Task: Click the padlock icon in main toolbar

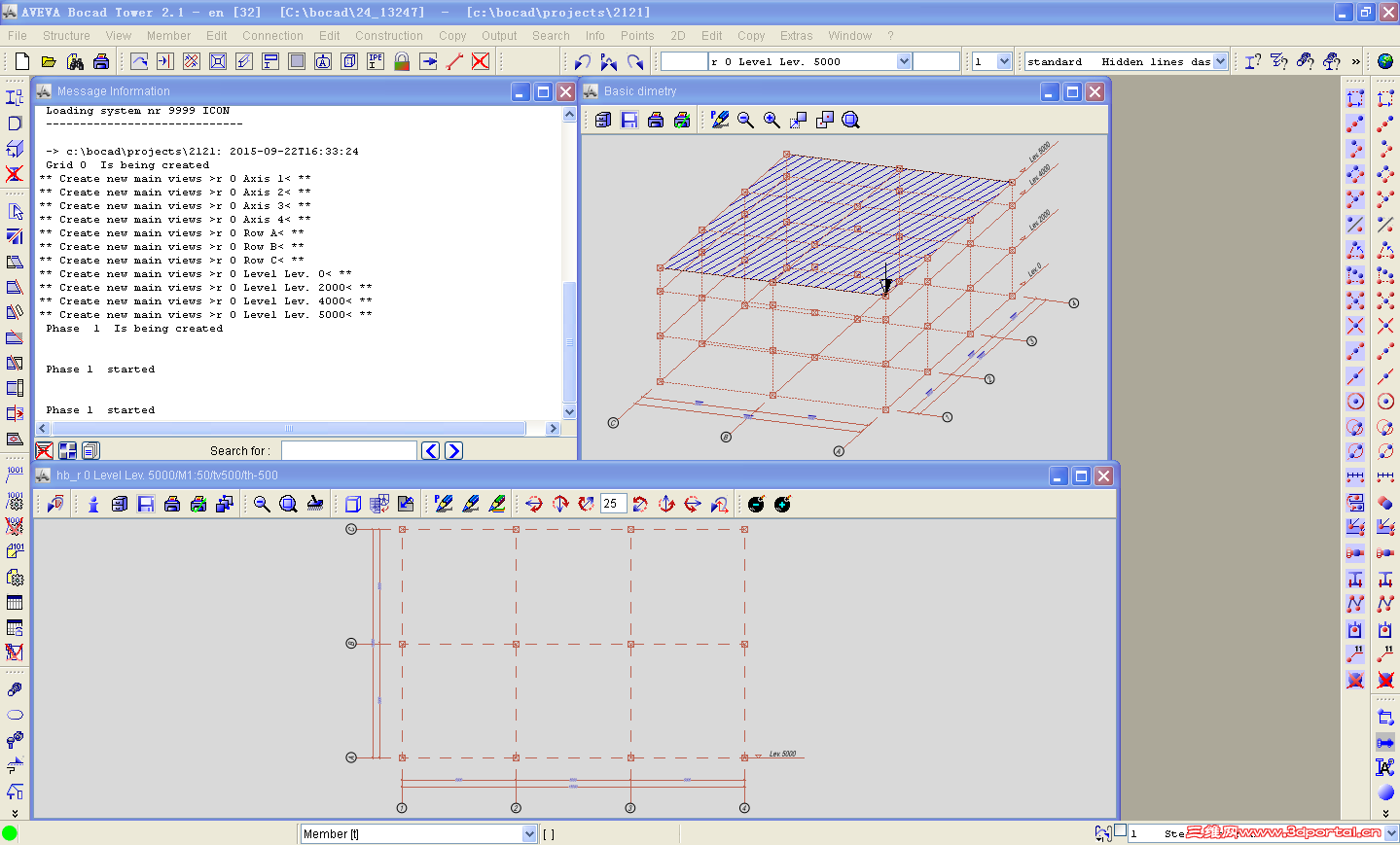Action: pyautogui.click(x=402, y=61)
